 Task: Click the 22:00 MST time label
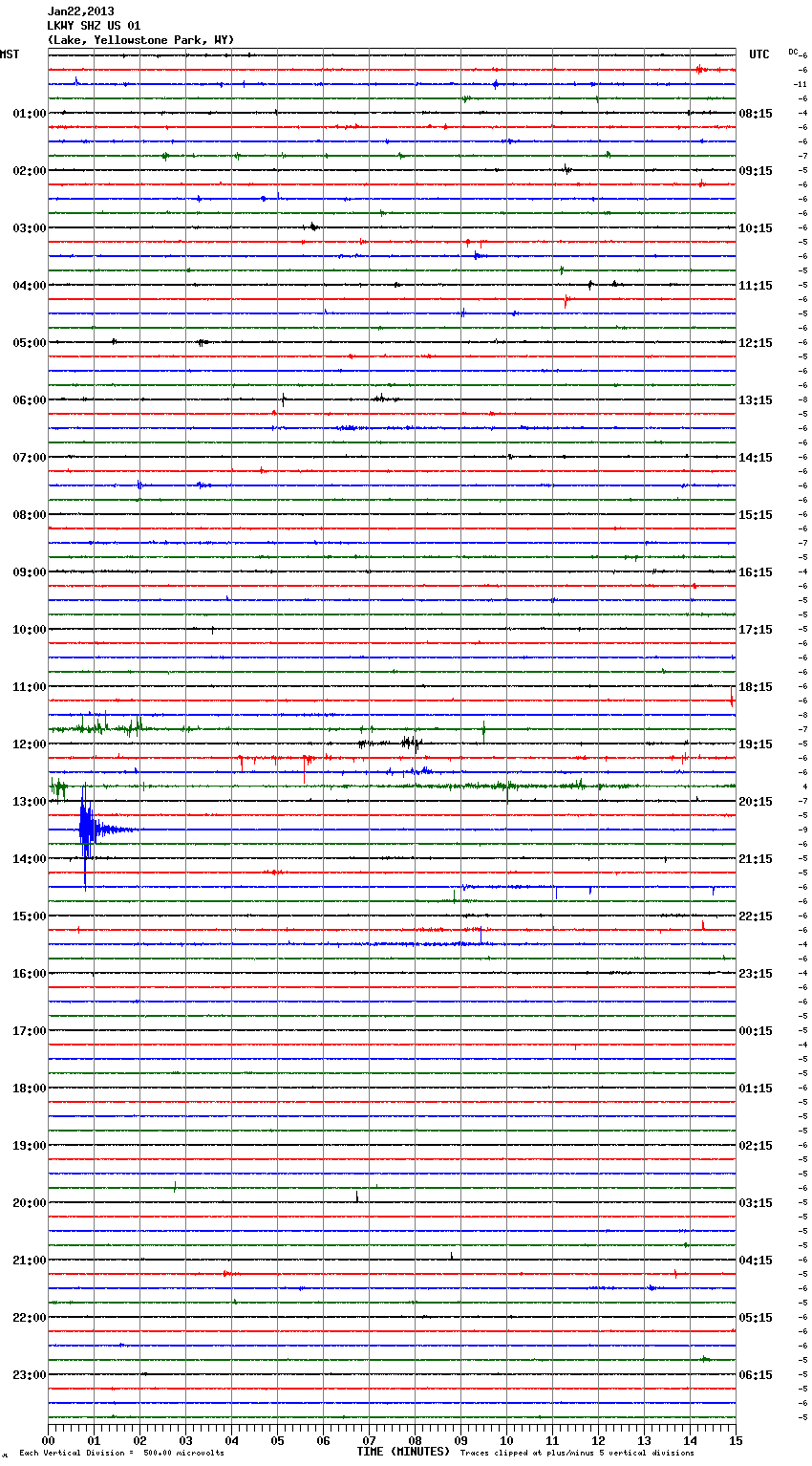[x=30, y=1318]
